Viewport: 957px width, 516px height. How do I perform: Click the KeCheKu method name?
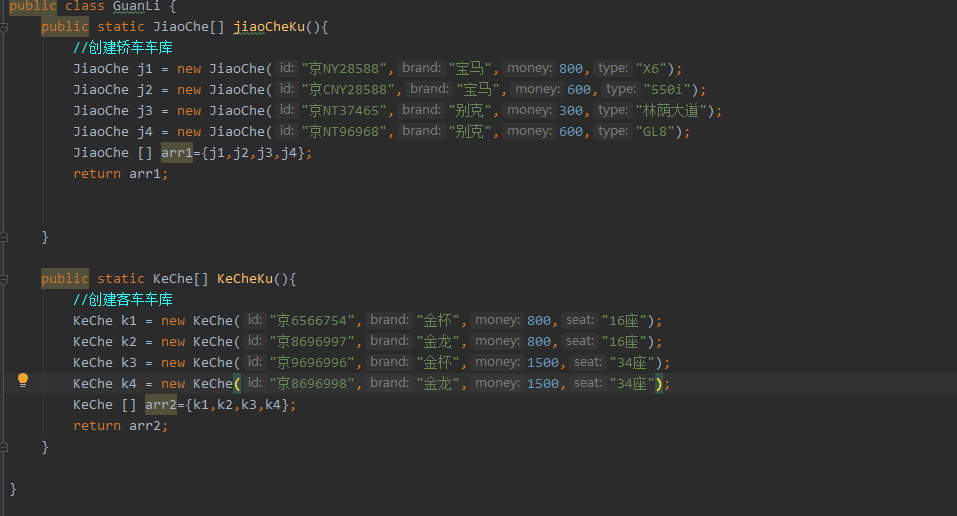pyautogui.click(x=245, y=278)
